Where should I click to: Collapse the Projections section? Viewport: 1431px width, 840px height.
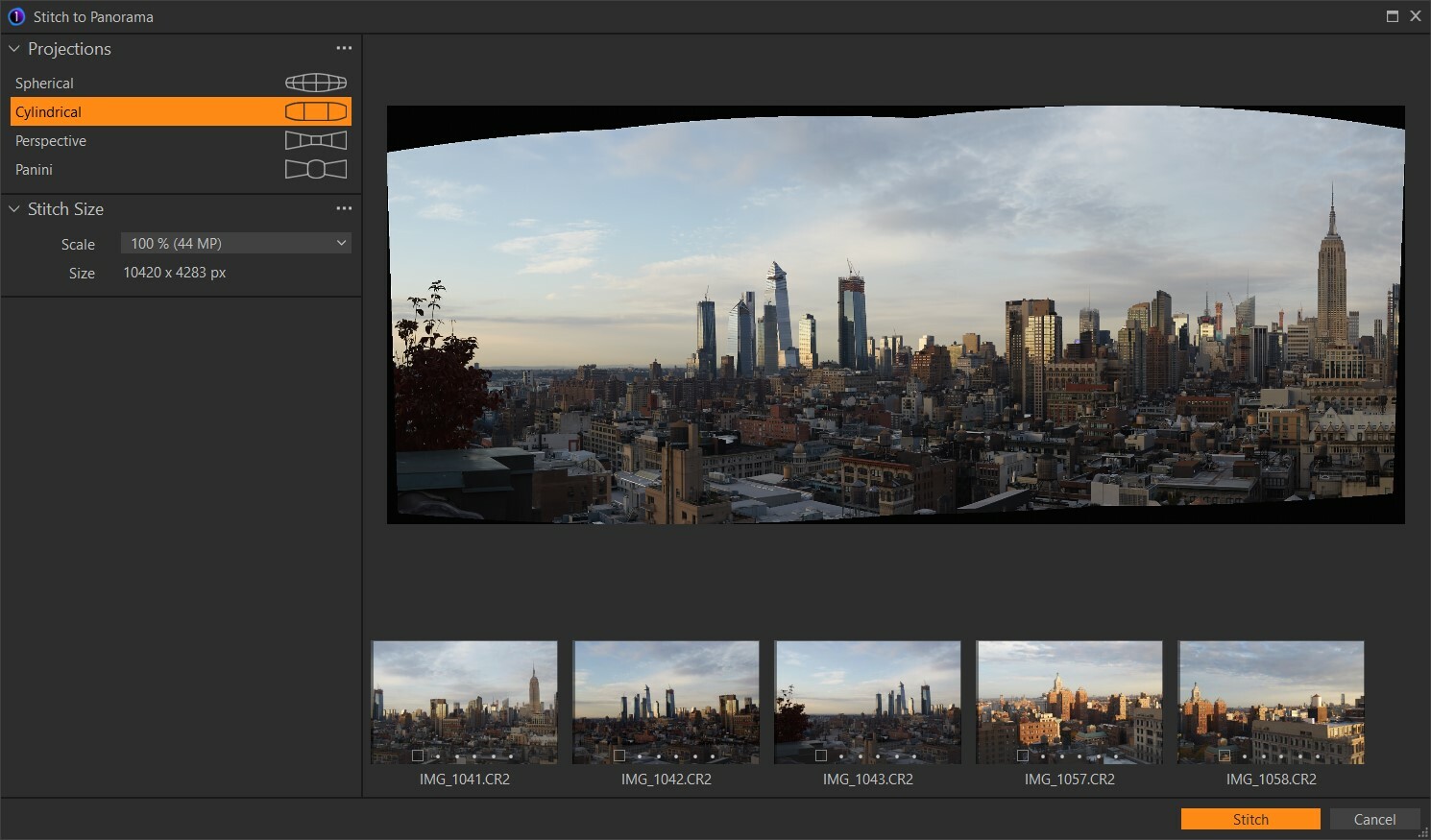(x=13, y=48)
